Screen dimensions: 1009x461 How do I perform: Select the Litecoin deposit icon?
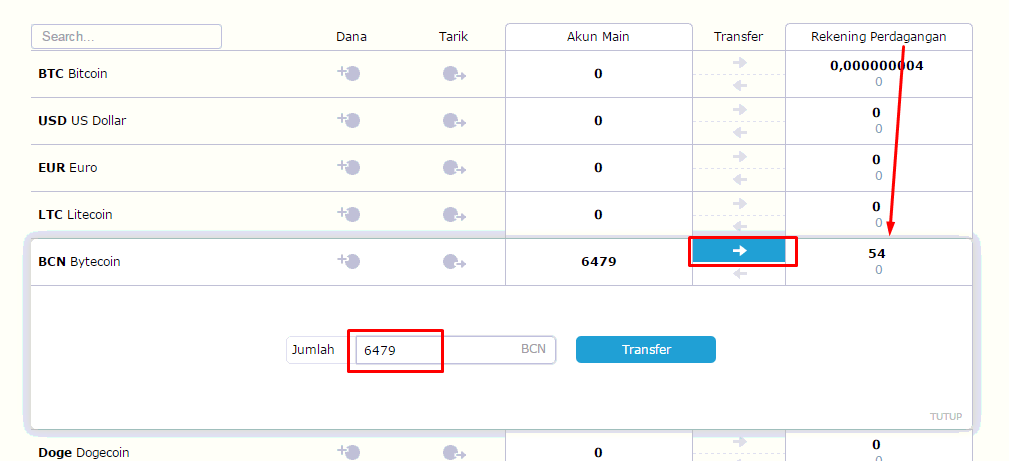point(349,214)
